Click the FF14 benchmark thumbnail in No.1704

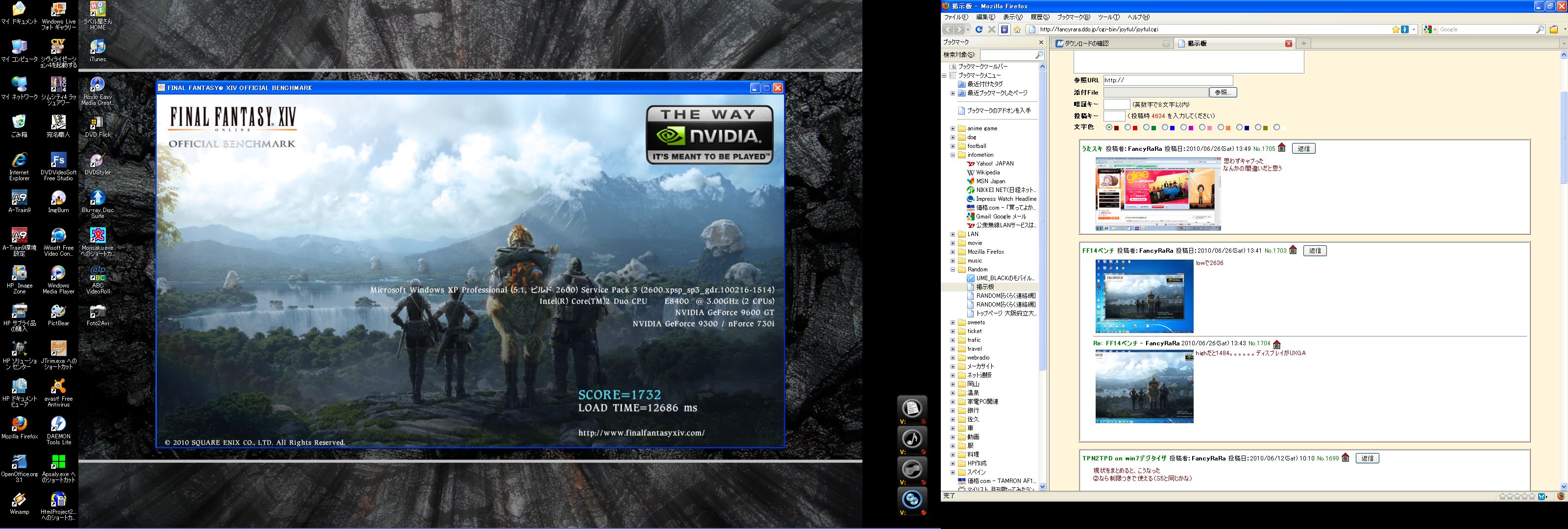(1144, 386)
